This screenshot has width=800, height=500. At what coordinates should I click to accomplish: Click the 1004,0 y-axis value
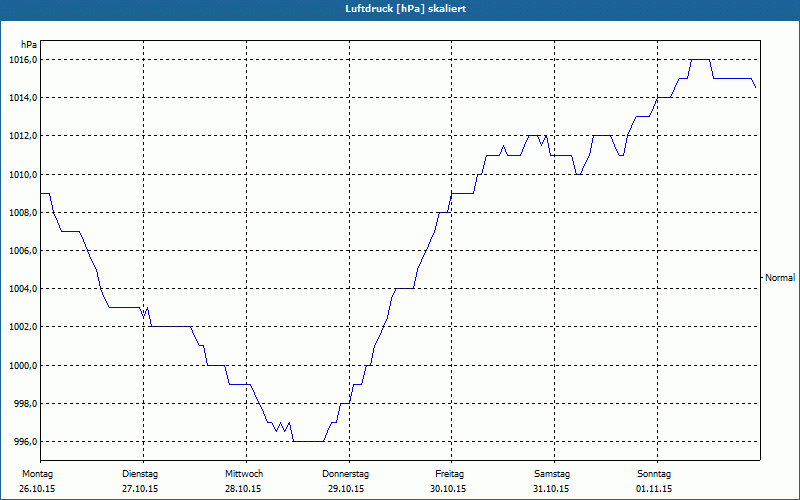pos(23,289)
